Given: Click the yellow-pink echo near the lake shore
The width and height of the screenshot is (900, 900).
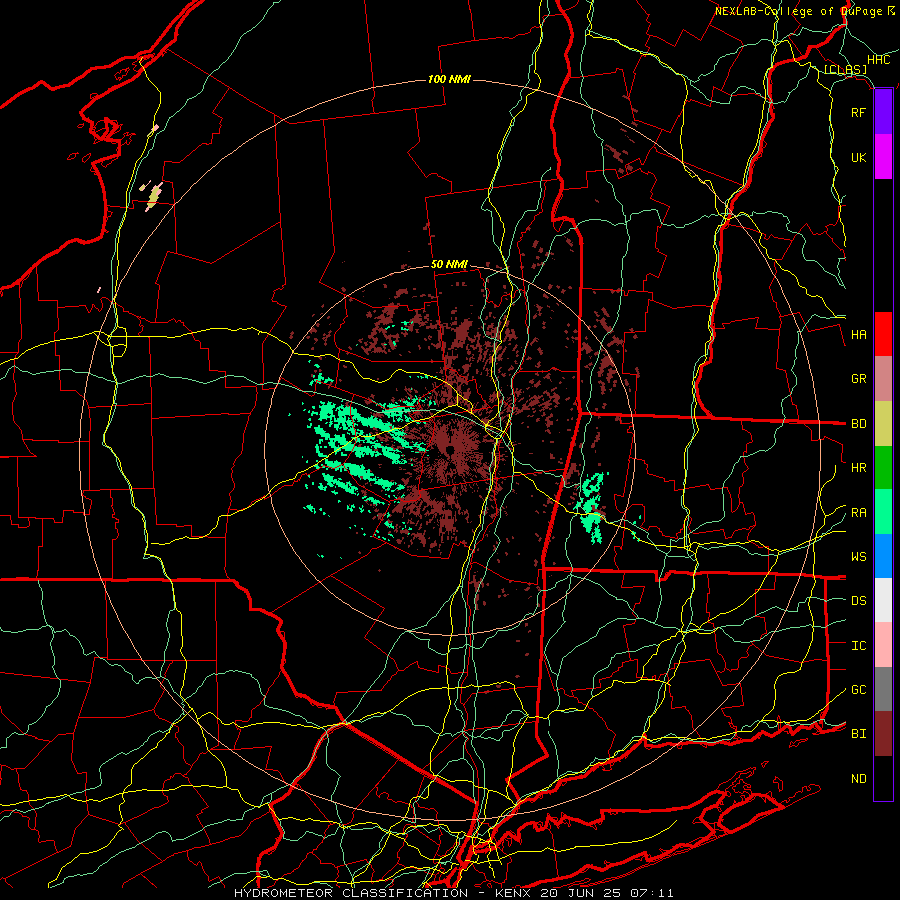Looking at the screenshot, I should click(154, 196).
